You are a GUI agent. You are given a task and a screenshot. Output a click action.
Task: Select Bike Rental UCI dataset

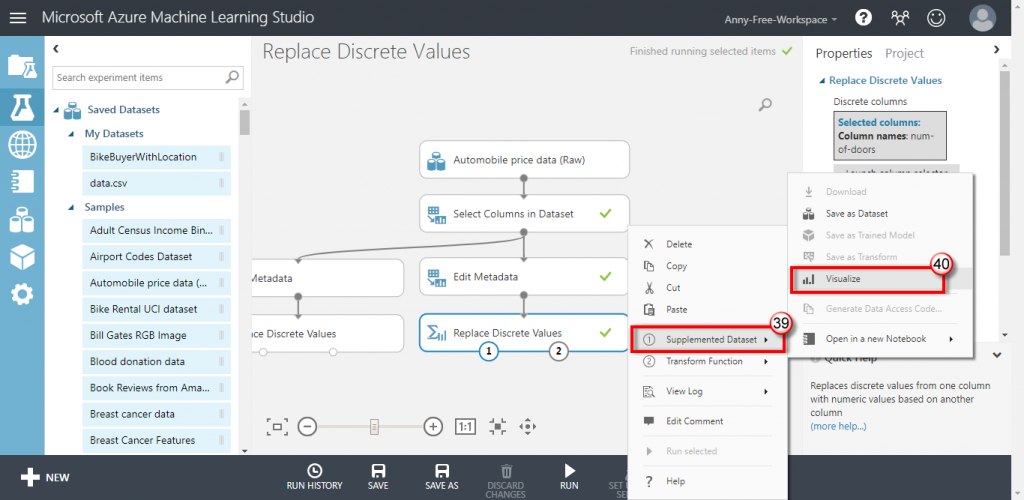point(157,309)
